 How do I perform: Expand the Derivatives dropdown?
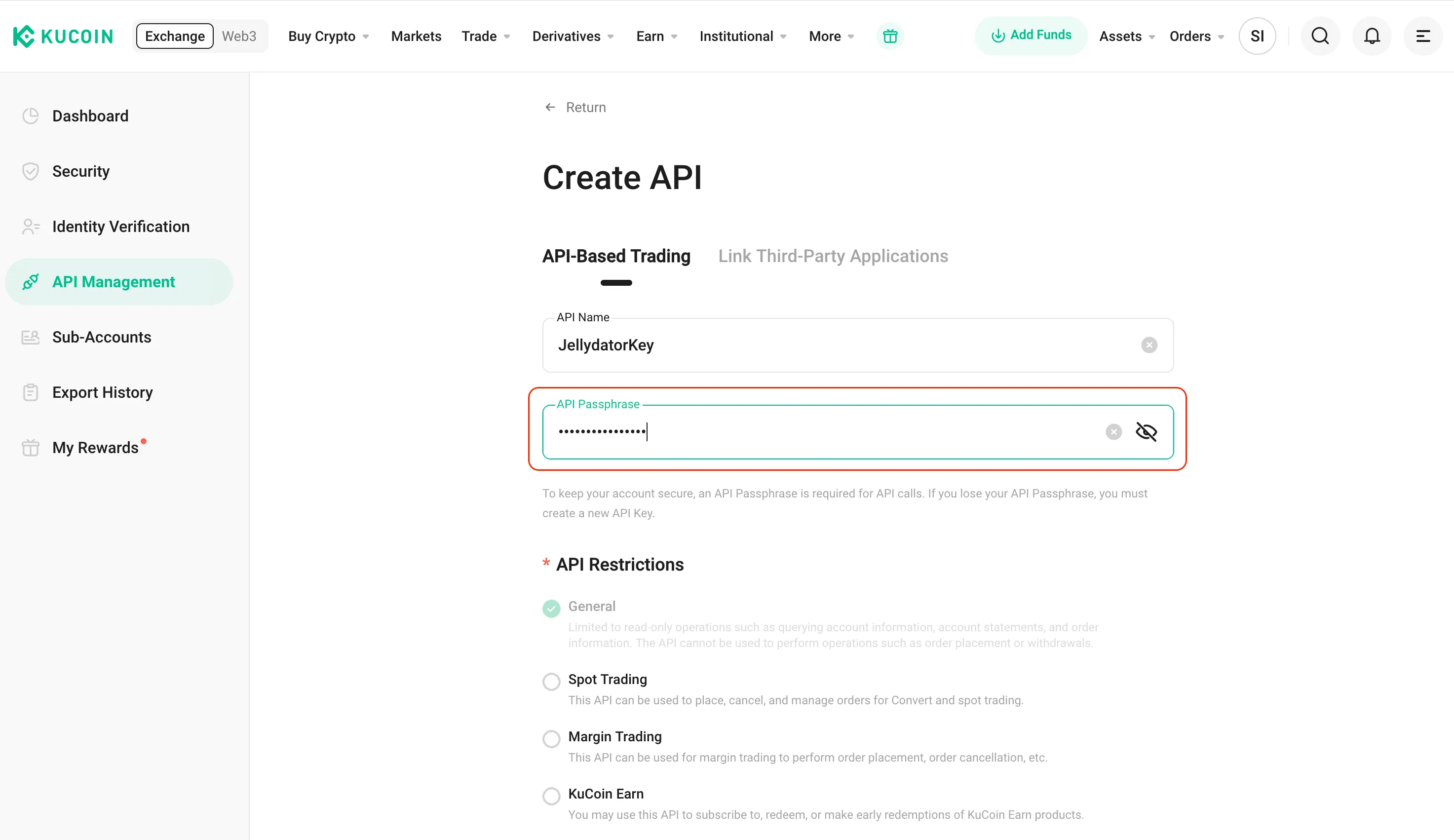[573, 37]
